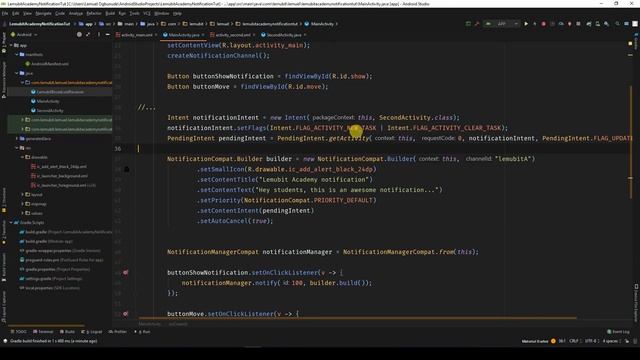Open the Refactor menu

coord(93,13)
